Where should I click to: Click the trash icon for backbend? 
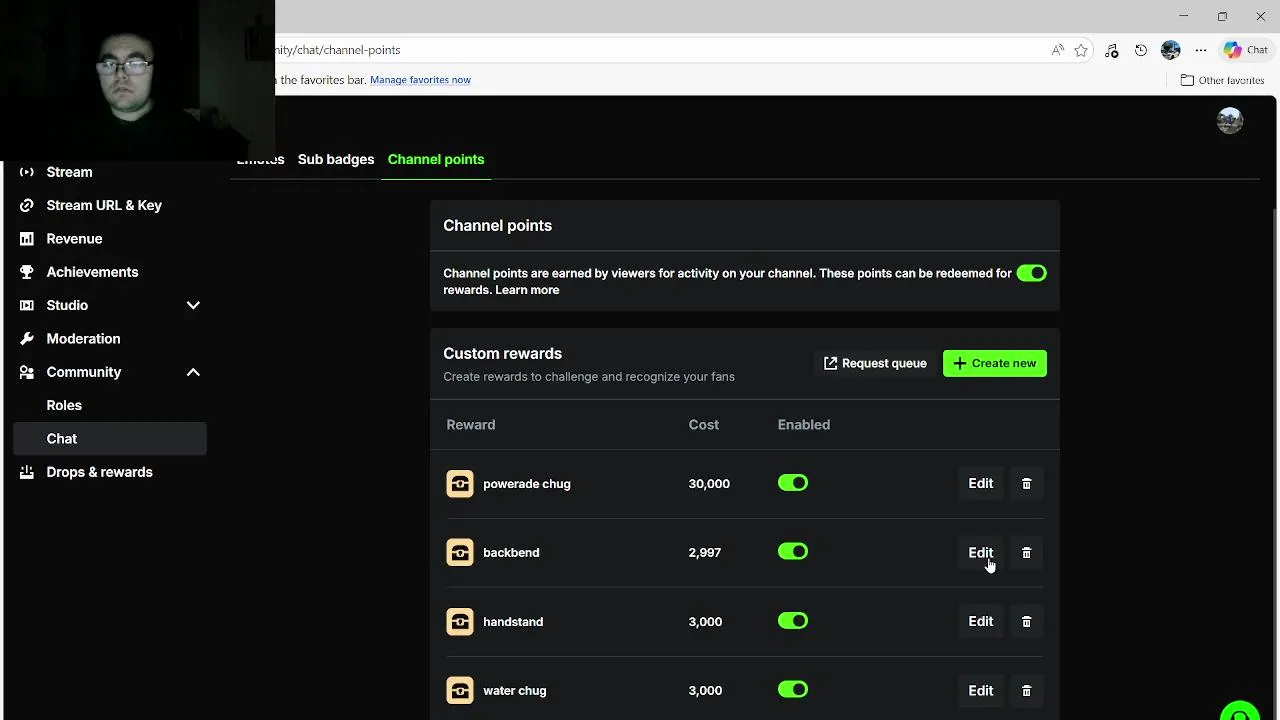pos(1026,553)
